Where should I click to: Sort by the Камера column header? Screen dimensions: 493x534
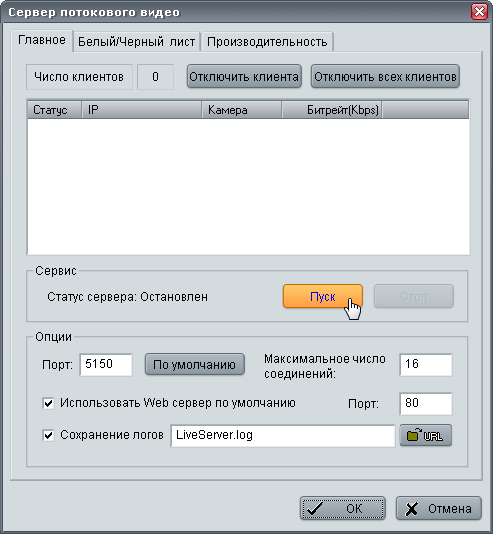(242, 110)
